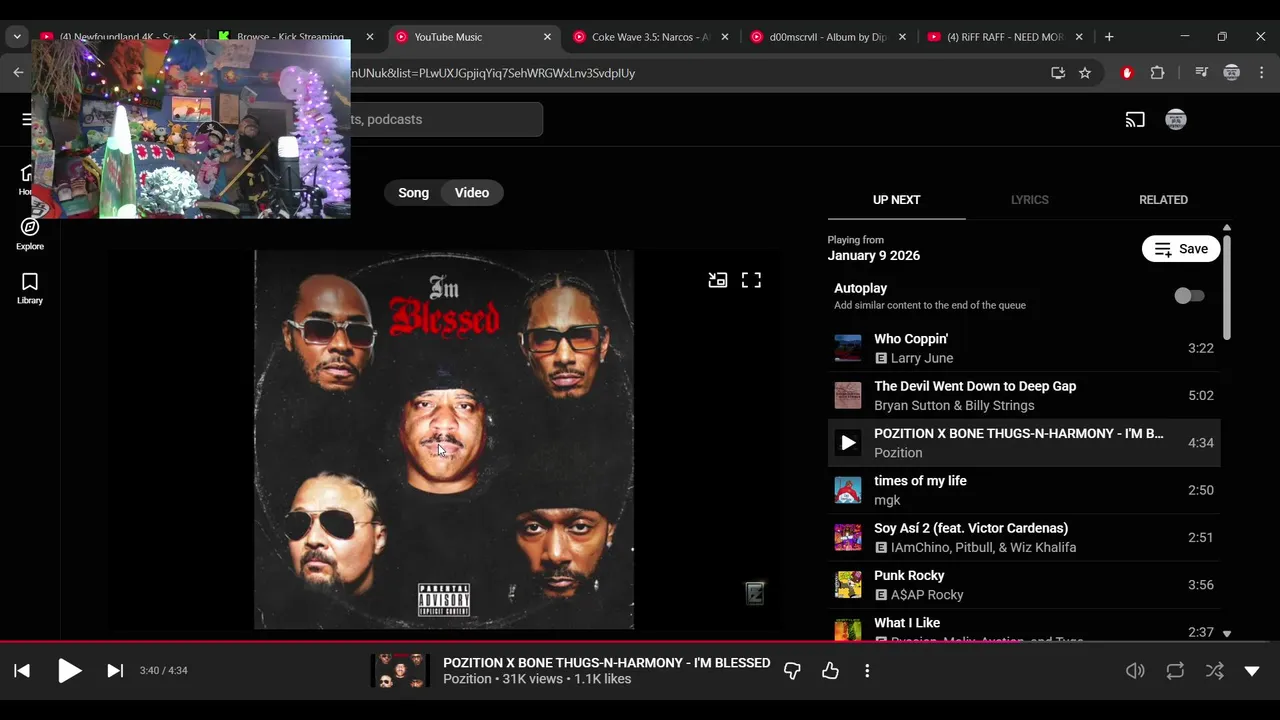Open miniplayer from video
This screenshot has width=1280, height=720.
point(717,280)
